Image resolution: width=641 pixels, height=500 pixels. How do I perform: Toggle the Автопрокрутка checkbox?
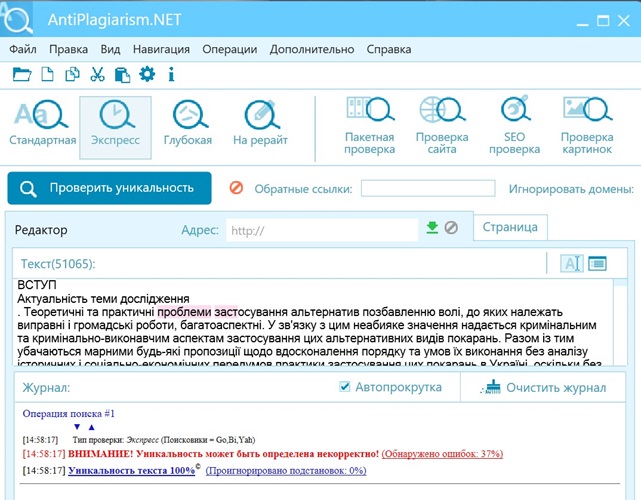[x=345, y=386]
